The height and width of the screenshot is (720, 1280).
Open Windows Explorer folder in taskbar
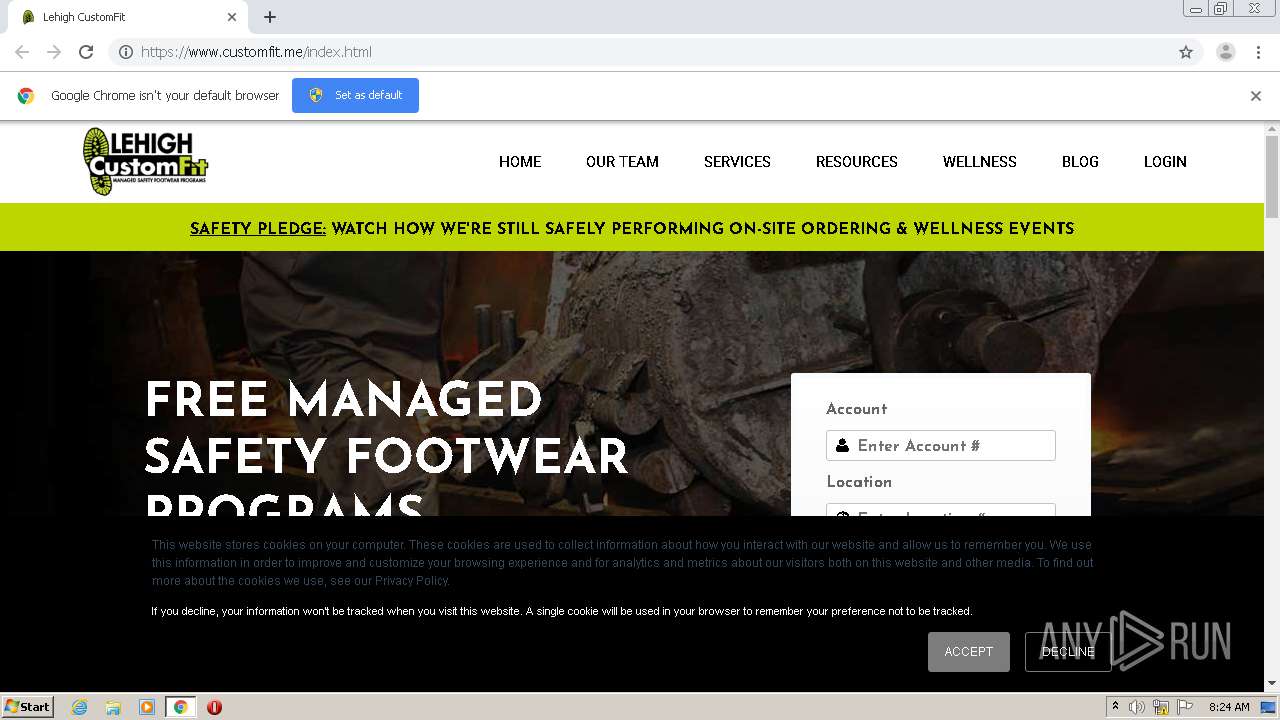tap(113, 707)
